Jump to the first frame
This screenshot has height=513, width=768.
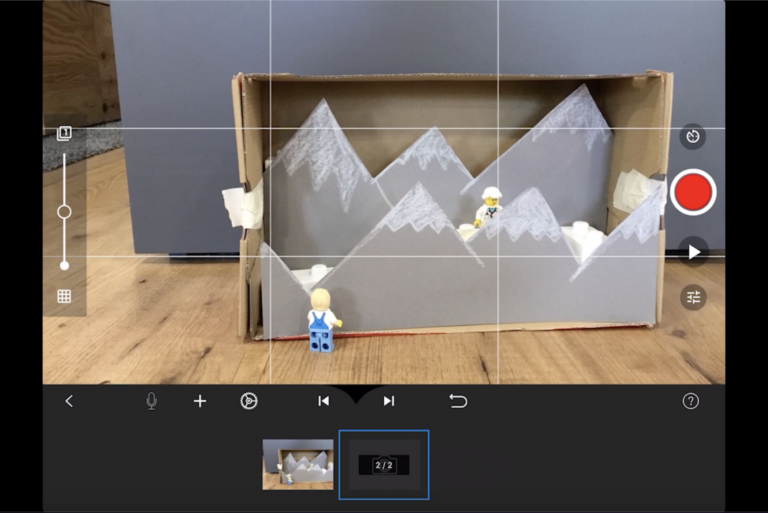(323, 401)
